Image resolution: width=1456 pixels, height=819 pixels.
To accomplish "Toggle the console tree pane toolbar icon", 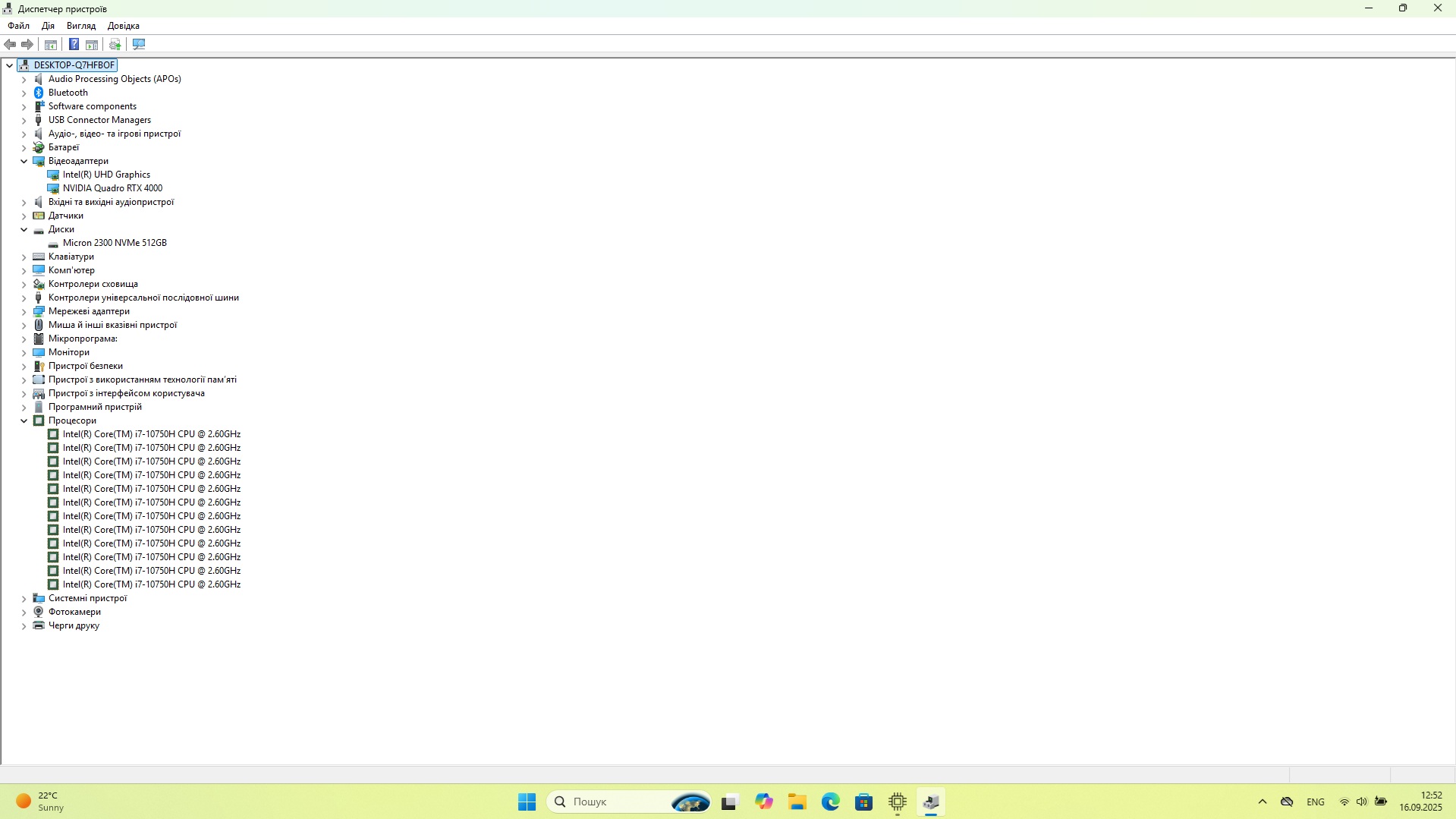I will click(51, 44).
